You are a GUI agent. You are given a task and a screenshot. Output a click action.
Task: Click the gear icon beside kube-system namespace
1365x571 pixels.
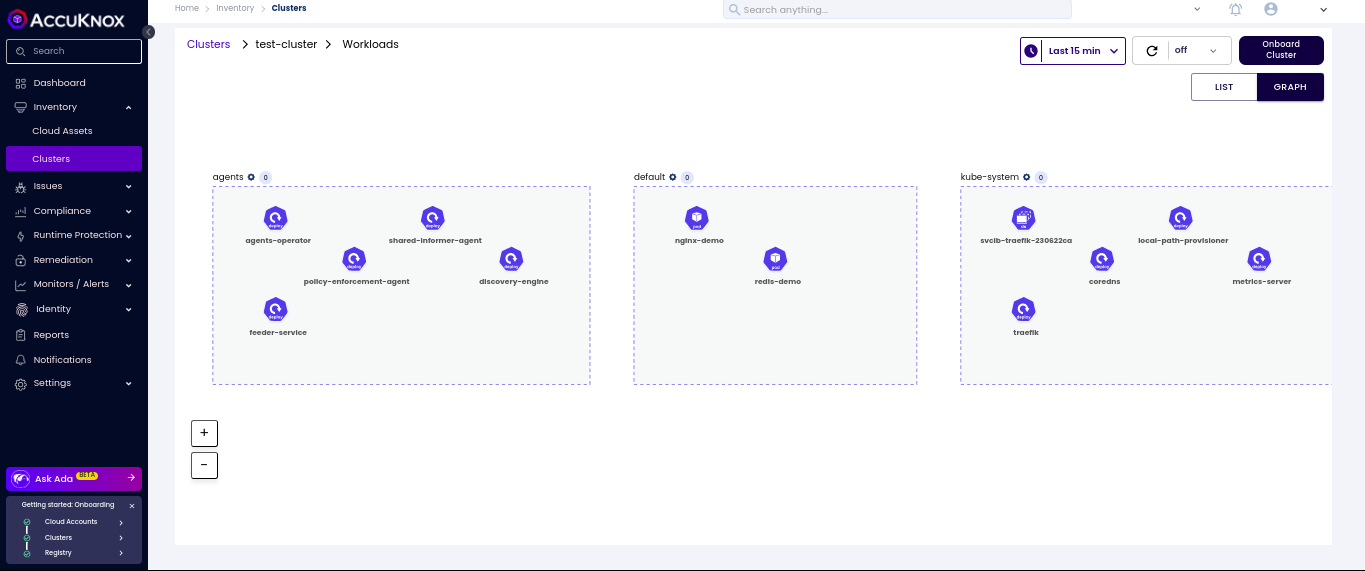pos(1027,177)
